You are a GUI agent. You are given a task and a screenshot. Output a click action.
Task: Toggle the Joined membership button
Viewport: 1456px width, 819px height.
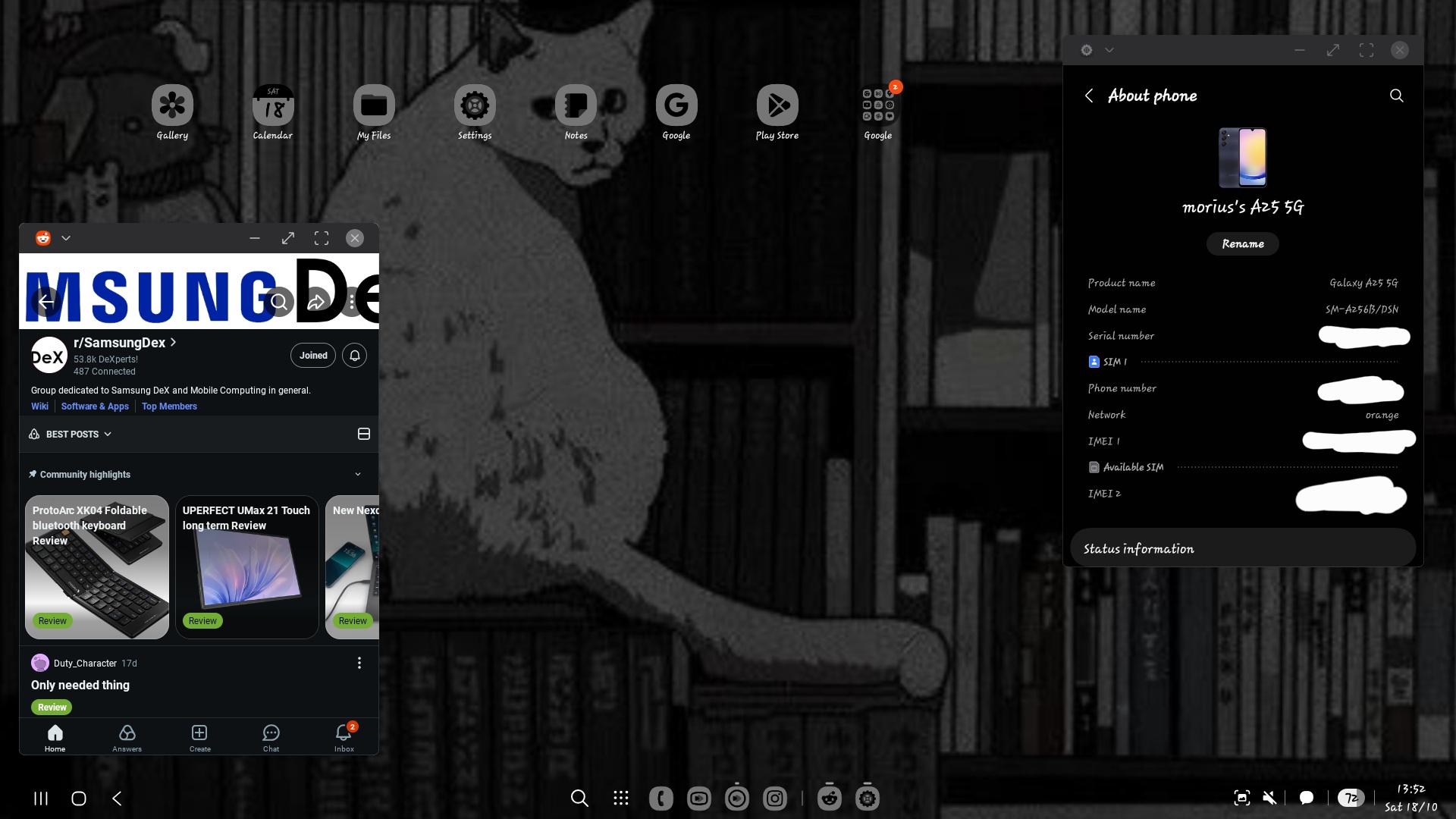pyautogui.click(x=313, y=356)
